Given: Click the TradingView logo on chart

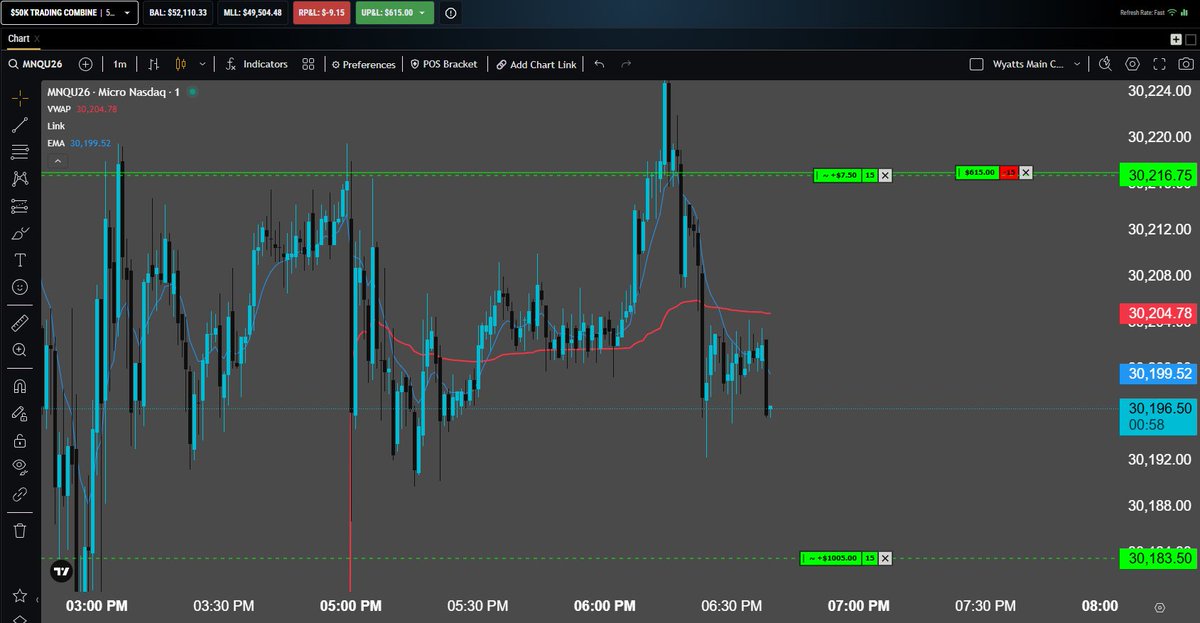Looking at the screenshot, I should click(x=61, y=572).
